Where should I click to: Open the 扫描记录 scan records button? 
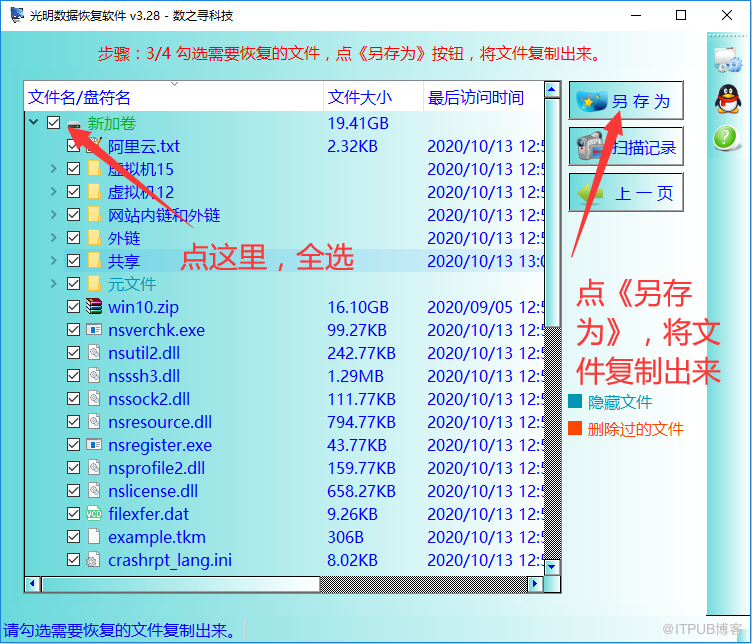tap(626, 146)
